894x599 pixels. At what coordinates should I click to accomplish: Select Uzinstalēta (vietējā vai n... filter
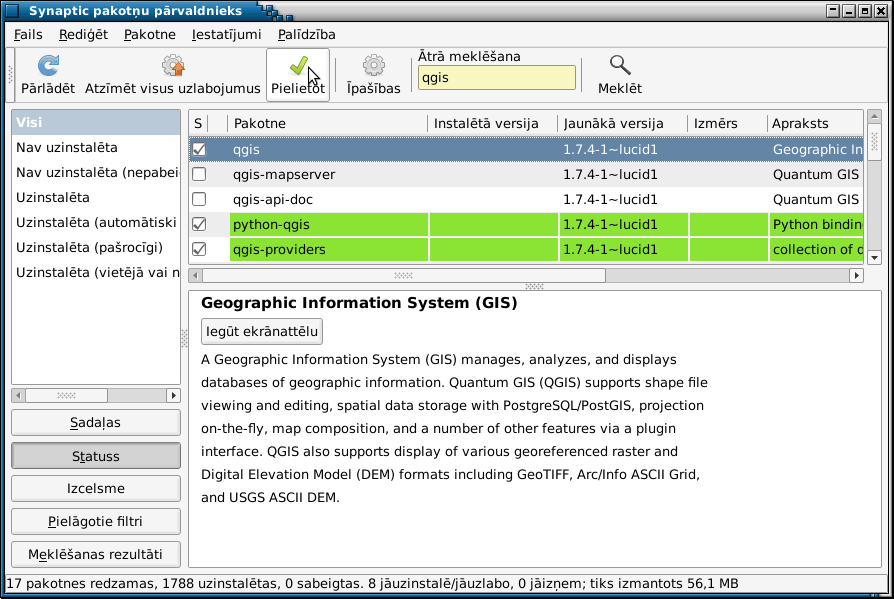pyautogui.click(x=96, y=273)
